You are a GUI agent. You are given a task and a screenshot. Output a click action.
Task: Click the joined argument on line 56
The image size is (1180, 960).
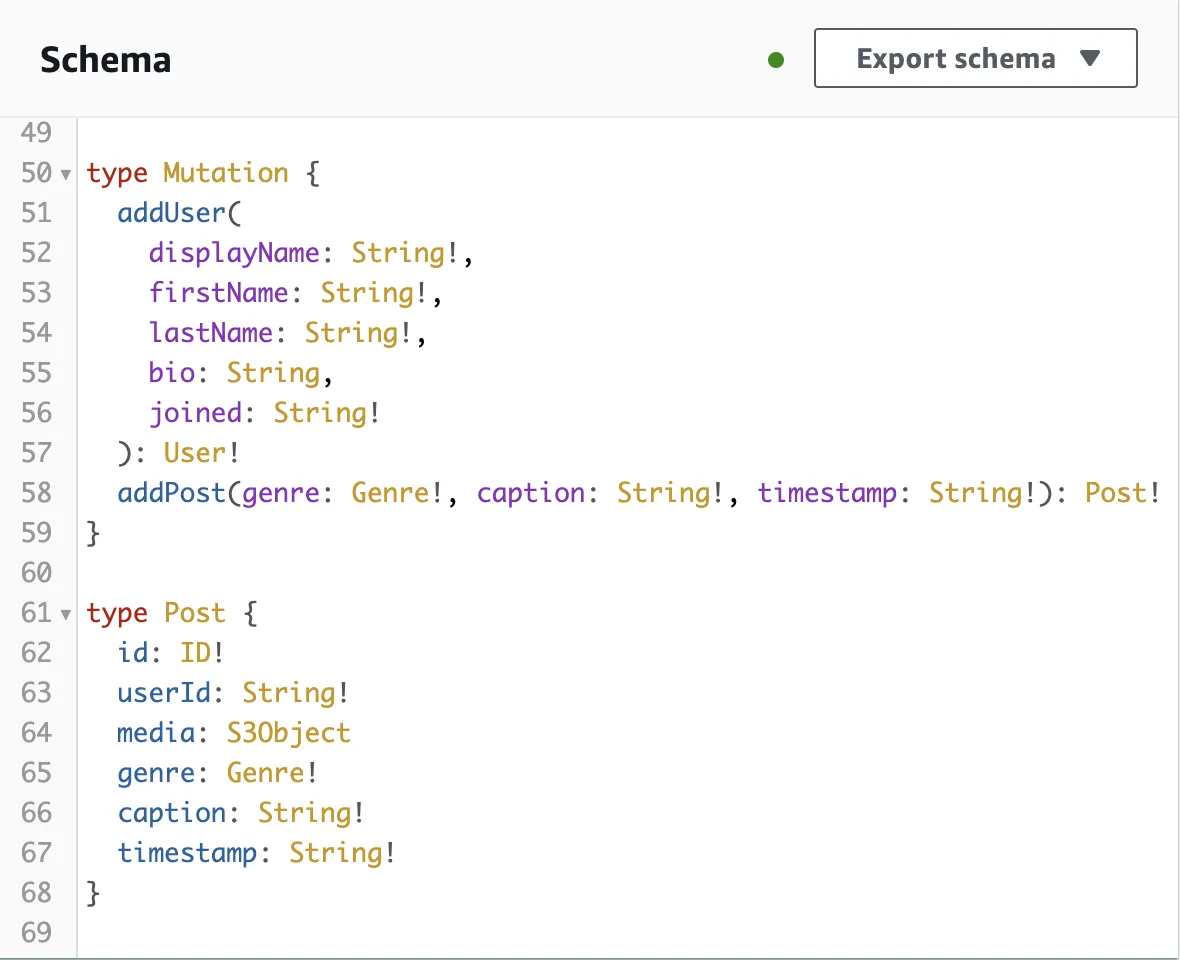coord(195,413)
